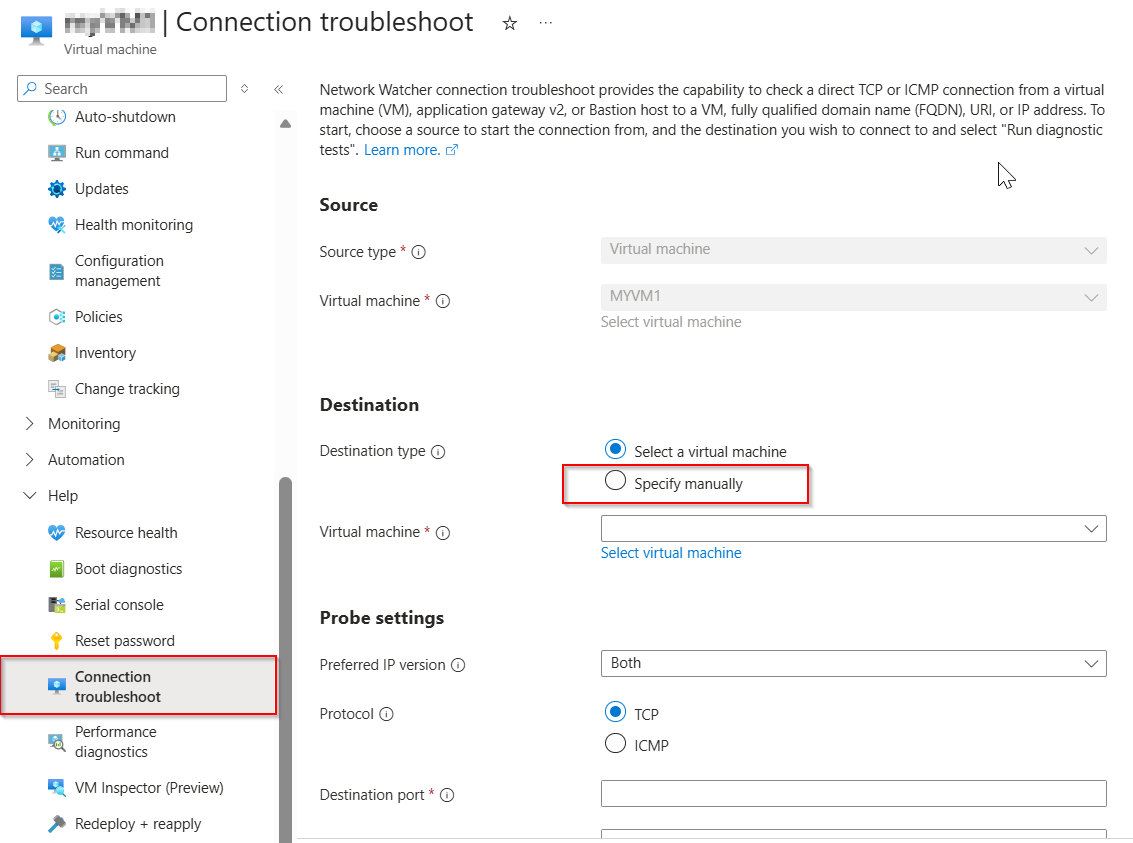
Task: Click the sidebar Search field
Action: pos(122,89)
